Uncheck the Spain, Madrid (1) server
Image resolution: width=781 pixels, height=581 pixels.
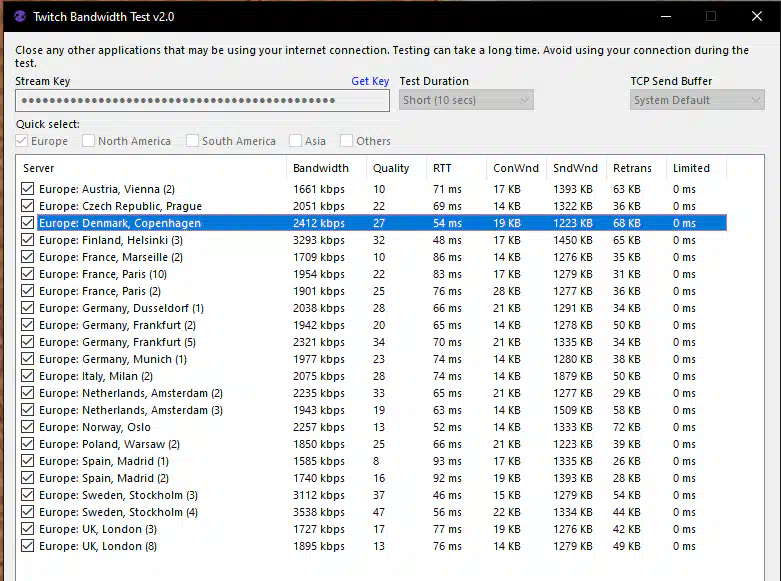28,461
